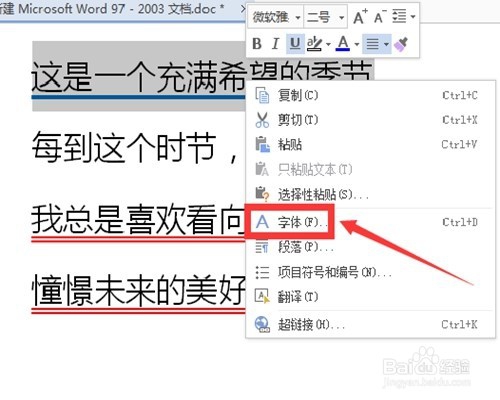Choose 粘贴 from context menu
Image resolution: width=500 pixels, height=400 pixels.
(370, 144)
